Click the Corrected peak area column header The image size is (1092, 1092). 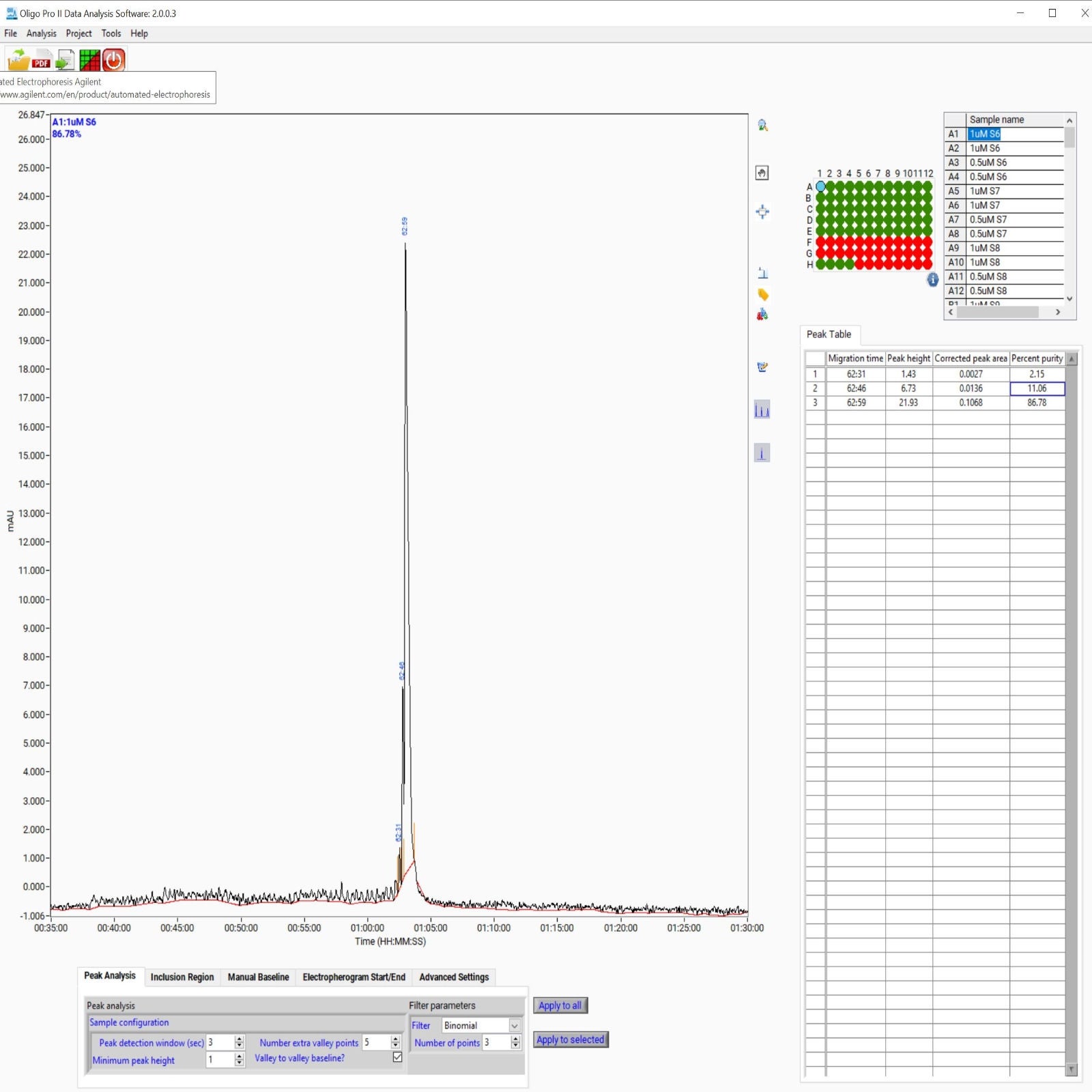click(x=971, y=358)
